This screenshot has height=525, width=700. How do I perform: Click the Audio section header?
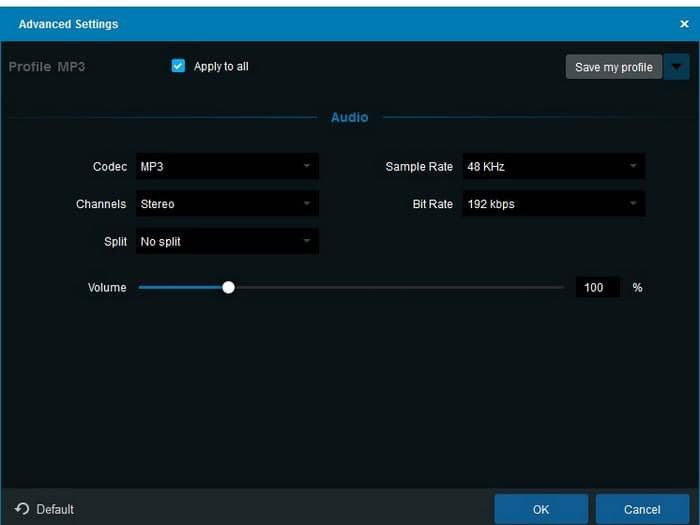pyautogui.click(x=349, y=117)
